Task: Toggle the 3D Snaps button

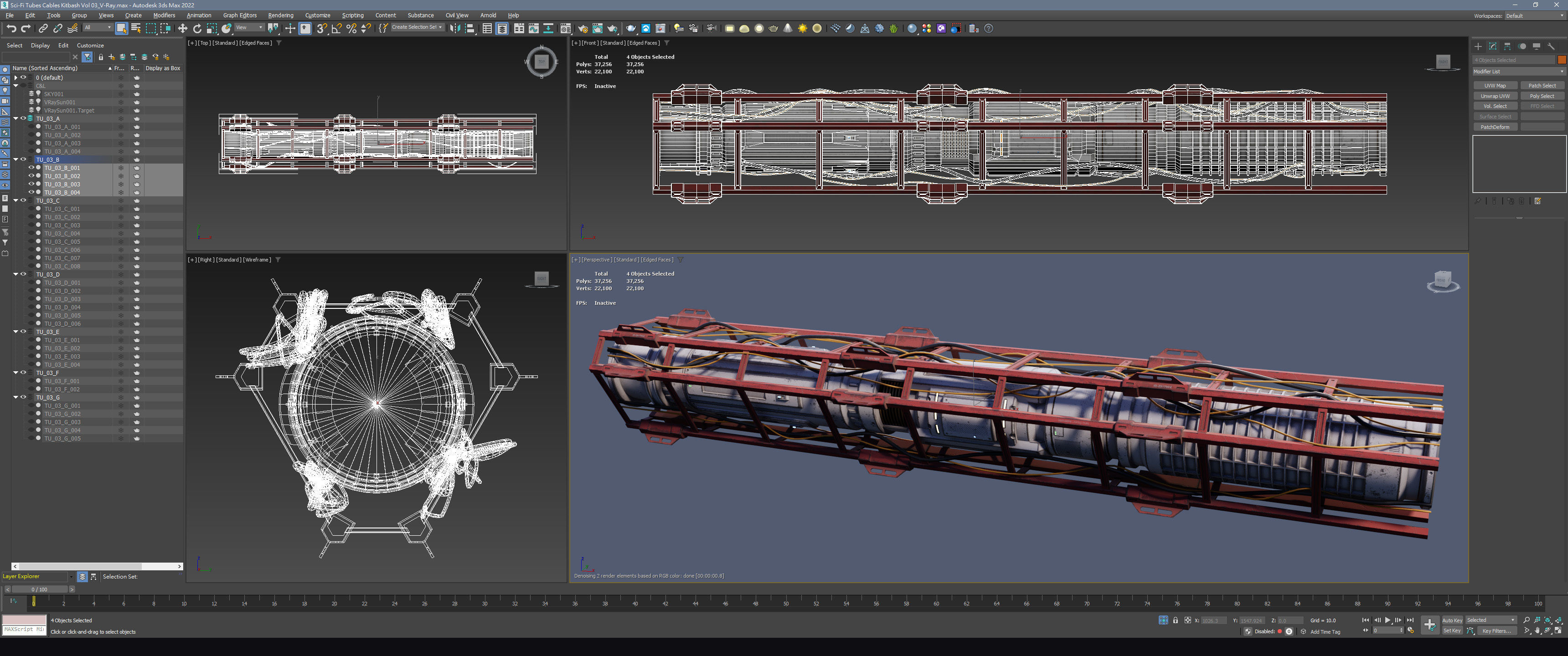Action: (x=321, y=29)
